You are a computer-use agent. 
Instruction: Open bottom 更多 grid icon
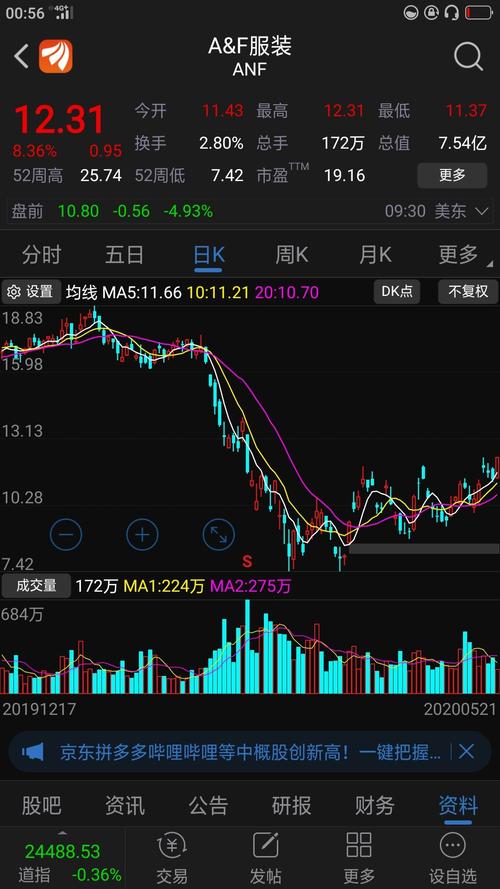pos(359,858)
